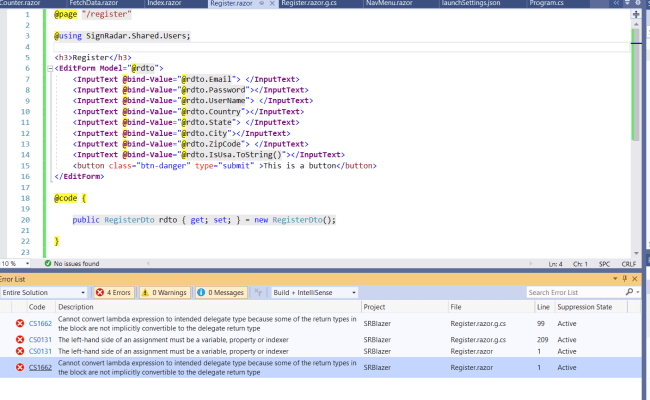
Task: Click the Register.razor.g.cs file cell on line 209 row
Action: pos(478,340)
